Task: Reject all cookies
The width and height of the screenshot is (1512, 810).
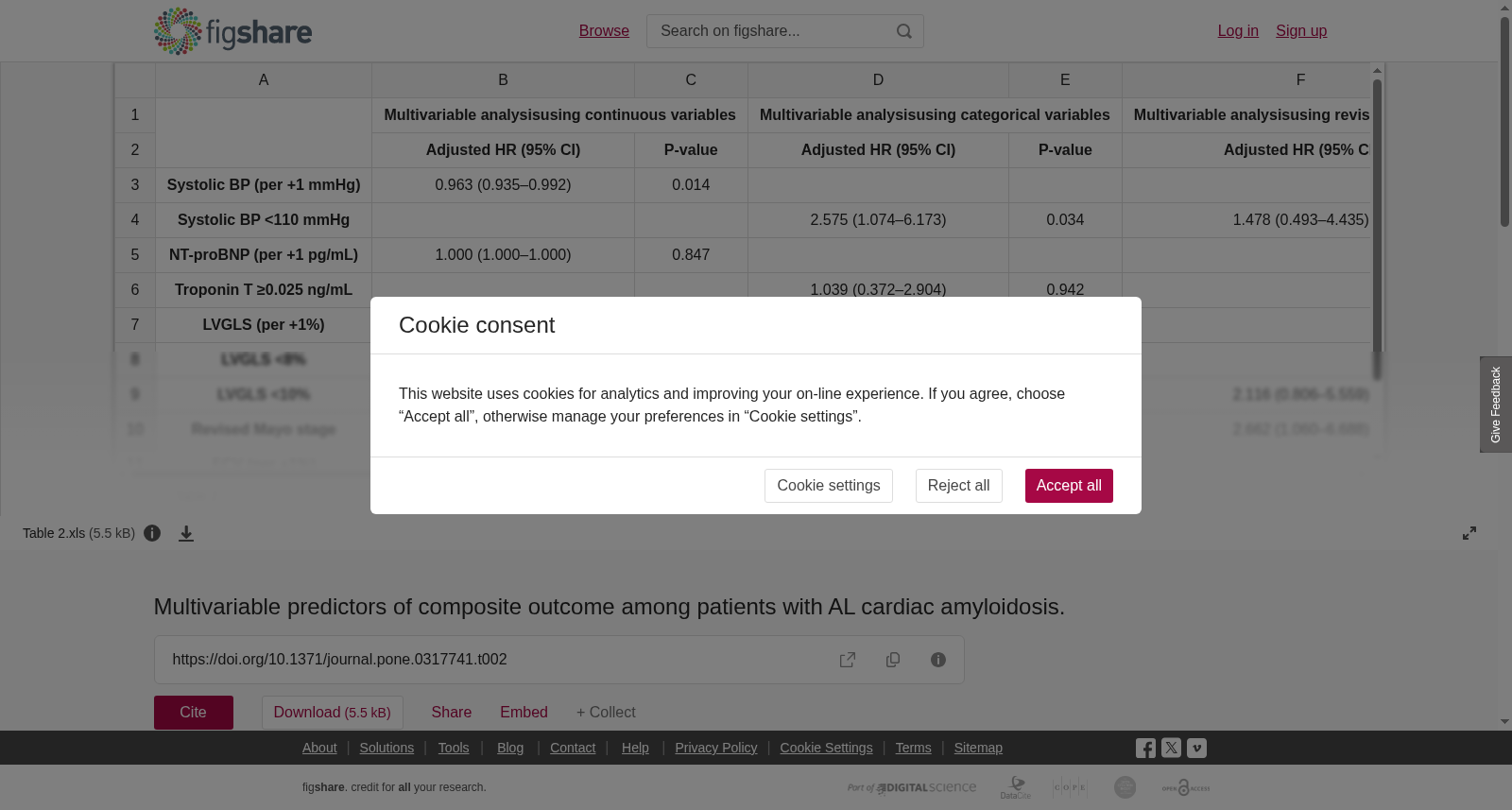Action: click(958, 486)
